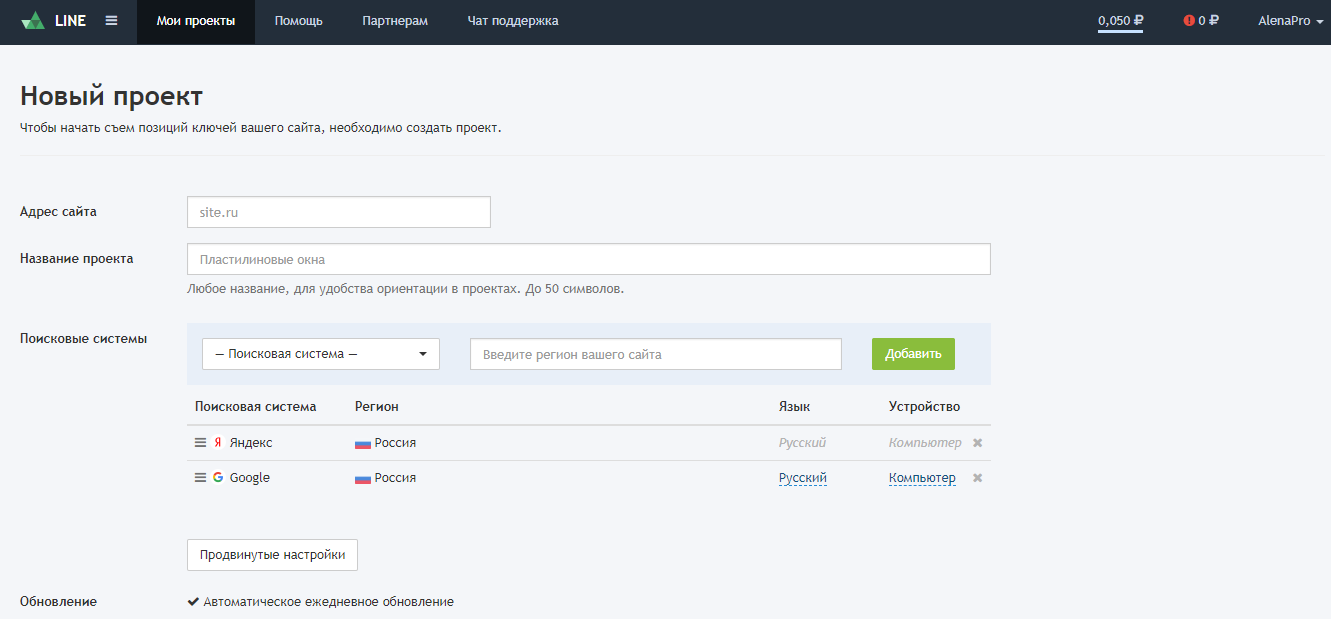This screenshot has height=619, width=1331.
Task: Toggle Автоматическое ежедневное обновление checkbox
Action: click(191, 601)
